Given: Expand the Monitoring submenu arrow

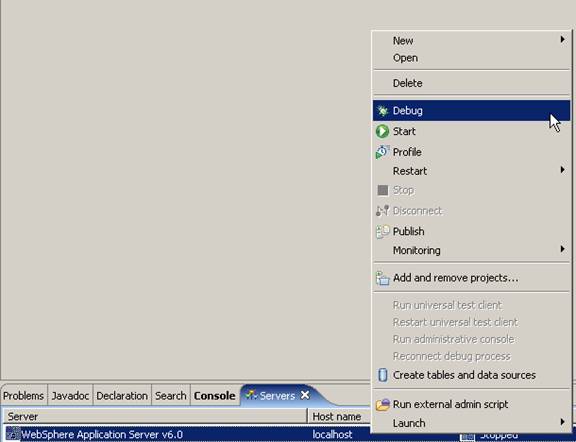Looking at the screenshot, I should pos(562,249).
